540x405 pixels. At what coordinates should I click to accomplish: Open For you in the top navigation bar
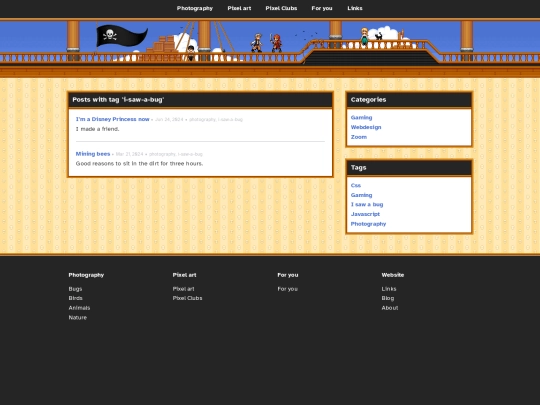322,8
